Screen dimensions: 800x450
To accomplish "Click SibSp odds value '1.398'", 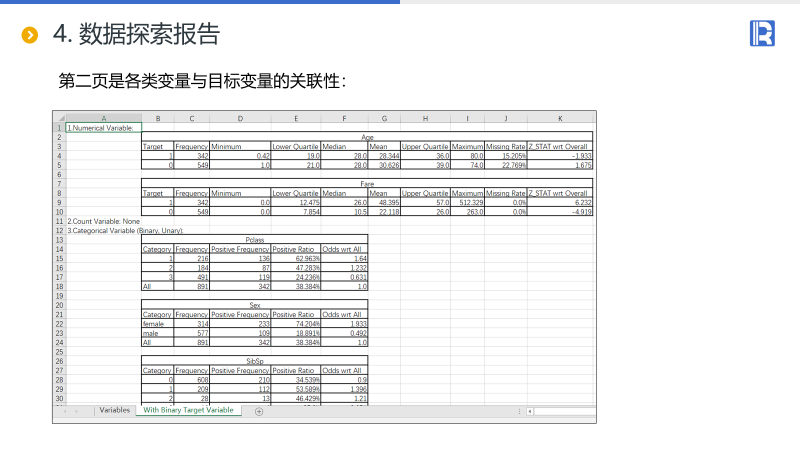I will pos(344,389).
